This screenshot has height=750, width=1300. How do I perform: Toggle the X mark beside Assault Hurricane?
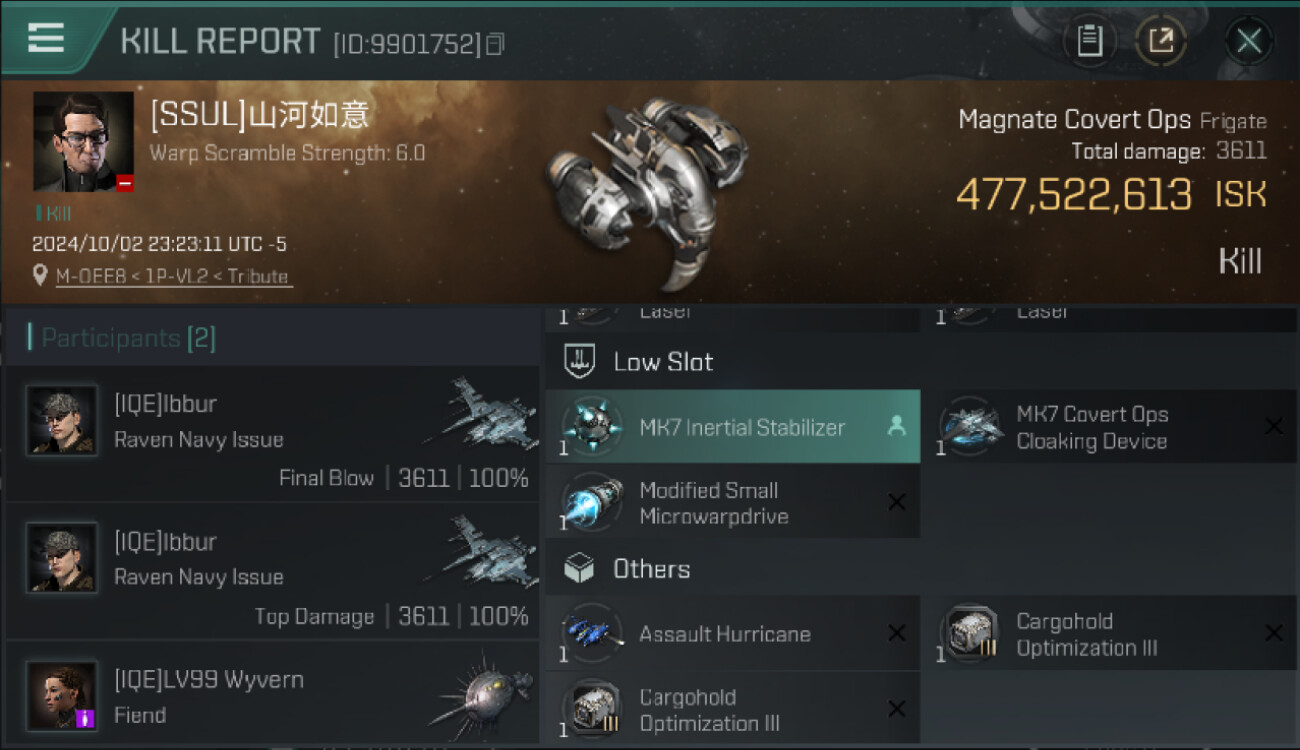(896, 634)
